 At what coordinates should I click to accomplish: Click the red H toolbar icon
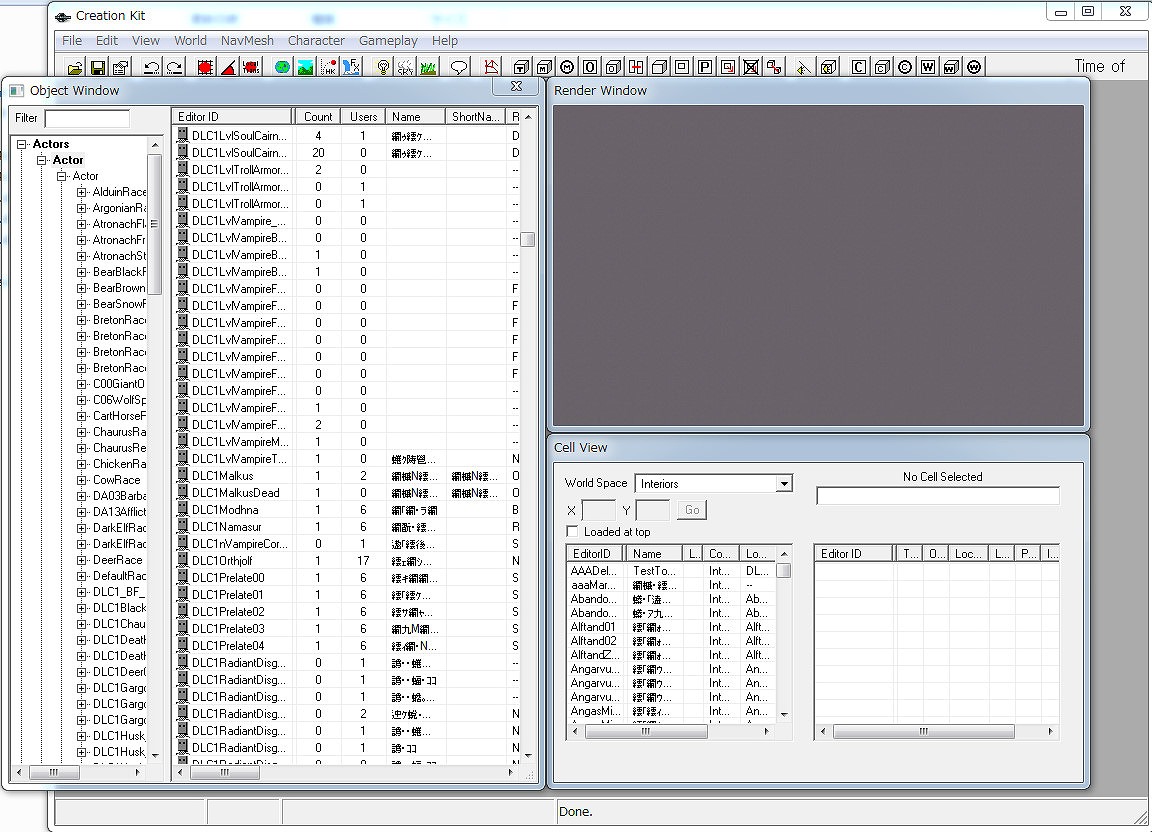(x=636, y=68)
